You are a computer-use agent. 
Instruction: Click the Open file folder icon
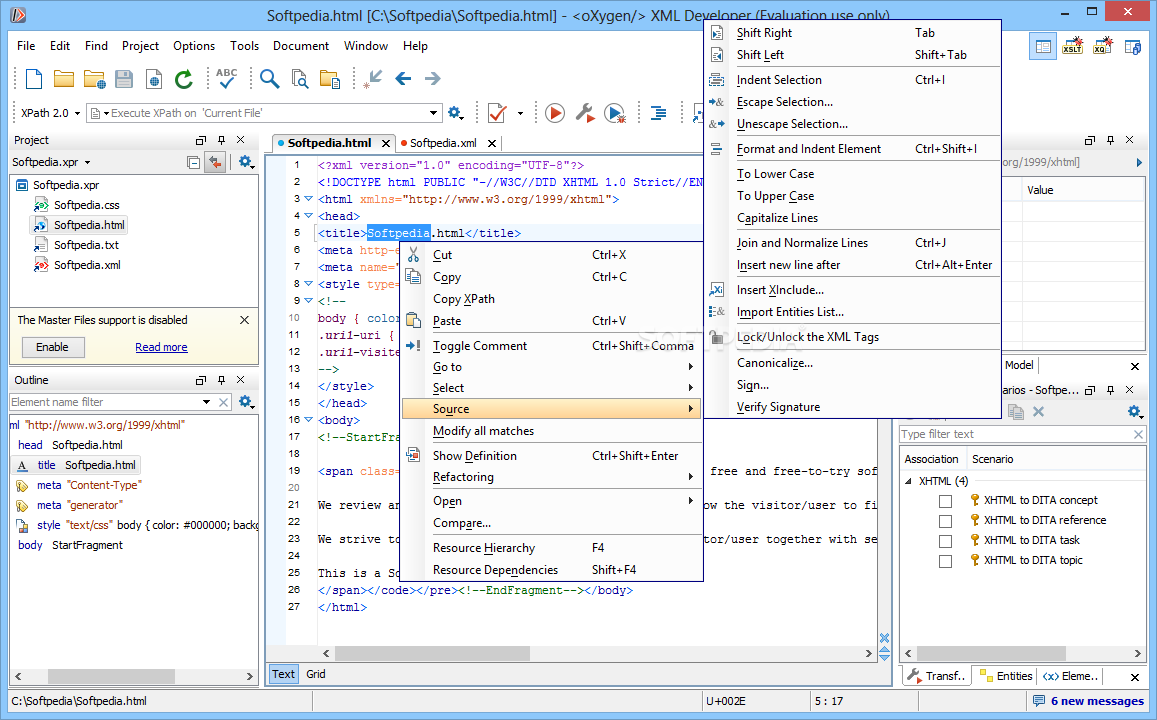tap(64, 79)
